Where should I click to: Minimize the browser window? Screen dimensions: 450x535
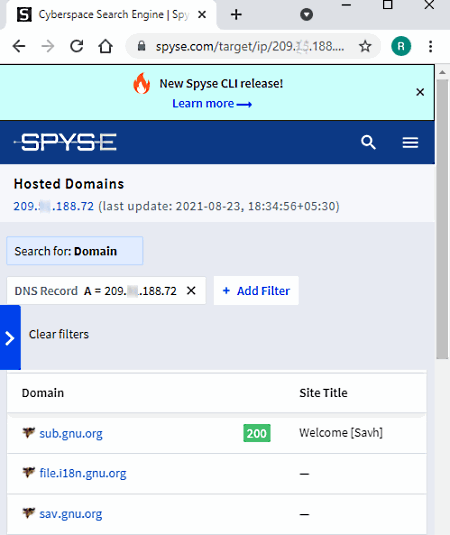[346, 5]
